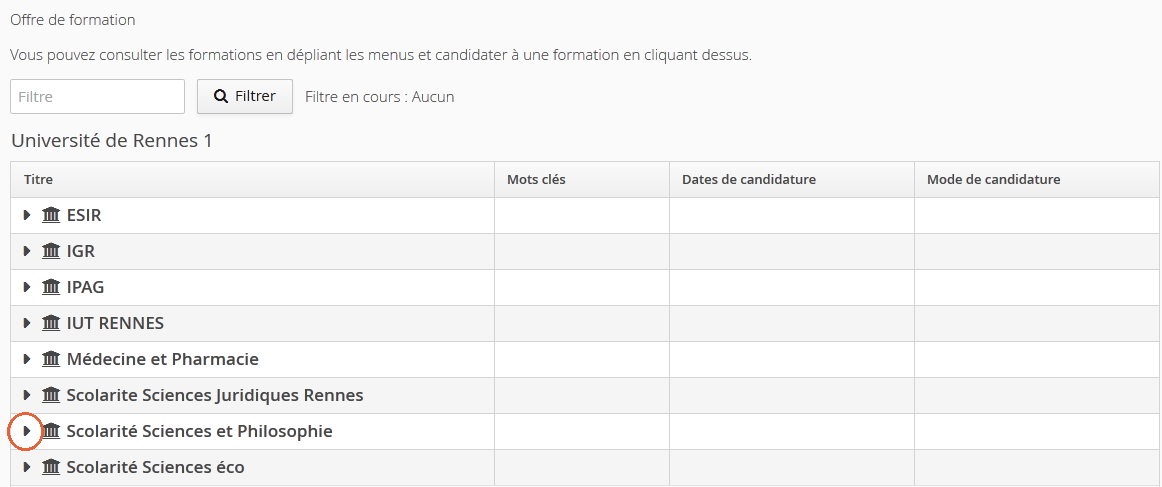Click the building icon next to IGR
This screenshot has width=1162, height=487.
pyautogui.click(x=51, y=251)
